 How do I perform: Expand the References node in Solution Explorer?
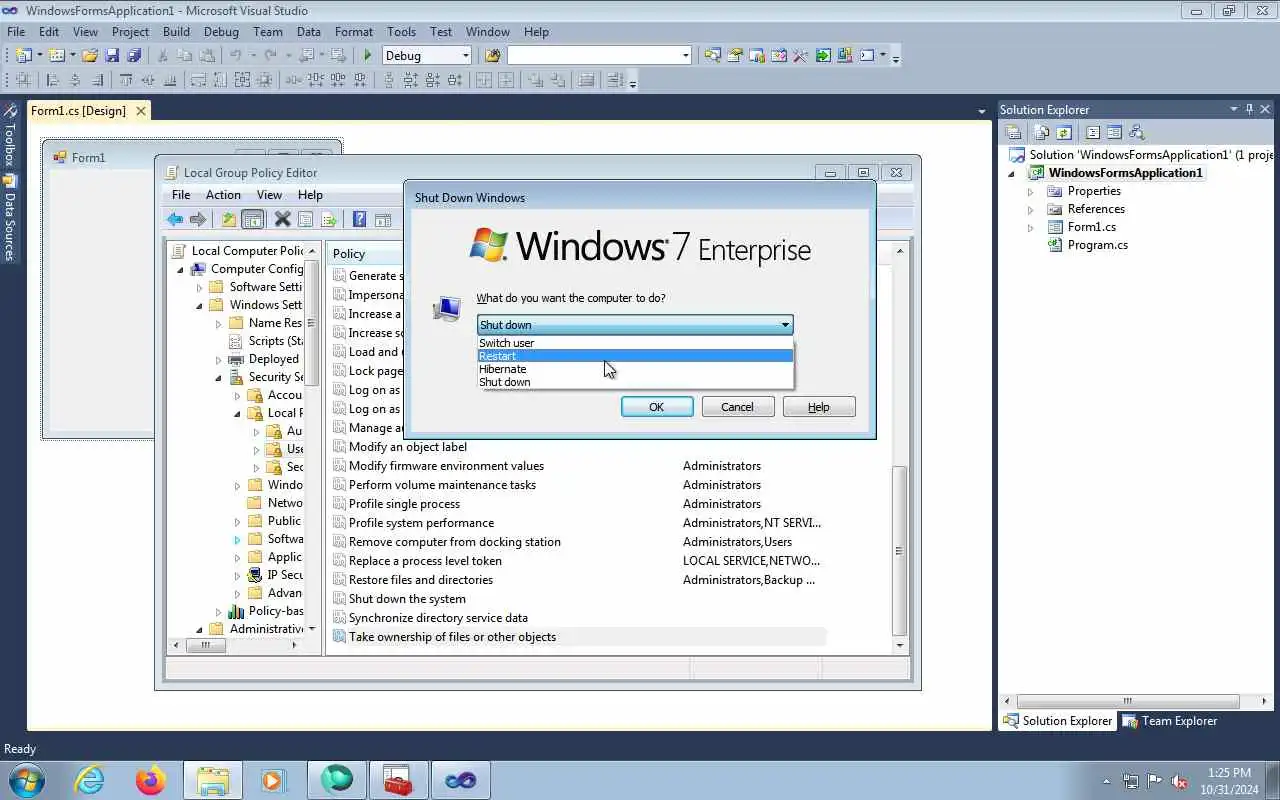point(1031,209)
